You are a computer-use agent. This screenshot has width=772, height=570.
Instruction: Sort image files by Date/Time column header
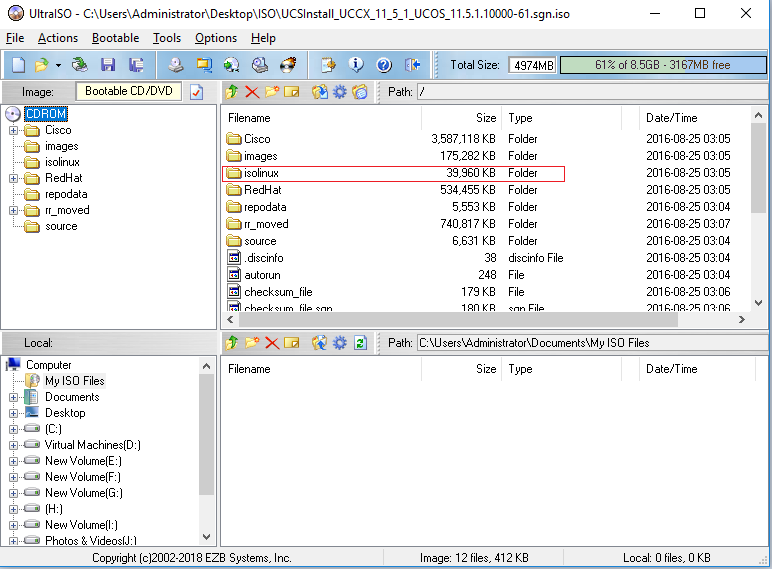694,118
